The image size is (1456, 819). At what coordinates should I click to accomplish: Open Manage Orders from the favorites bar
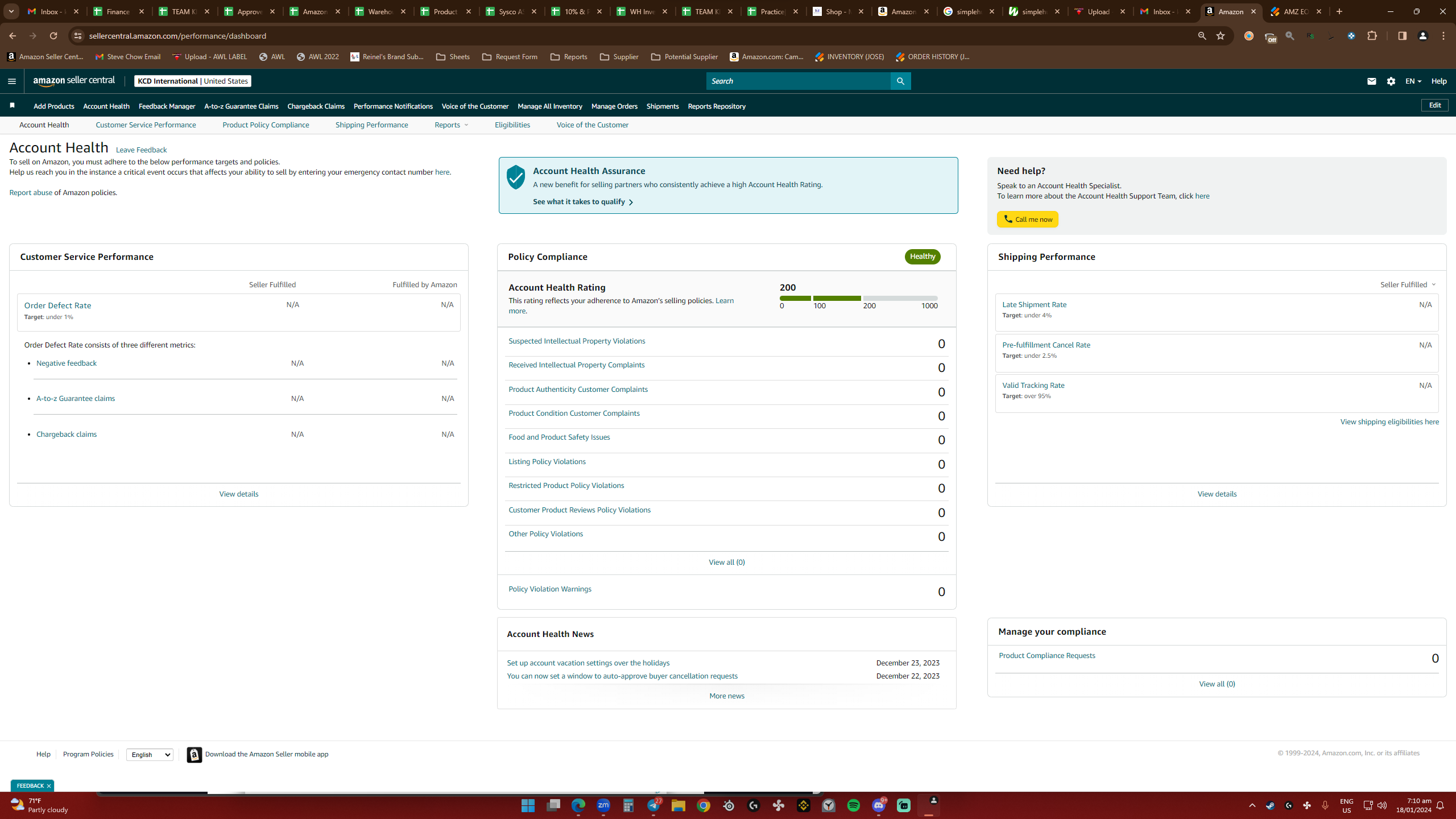click(614, 106)
